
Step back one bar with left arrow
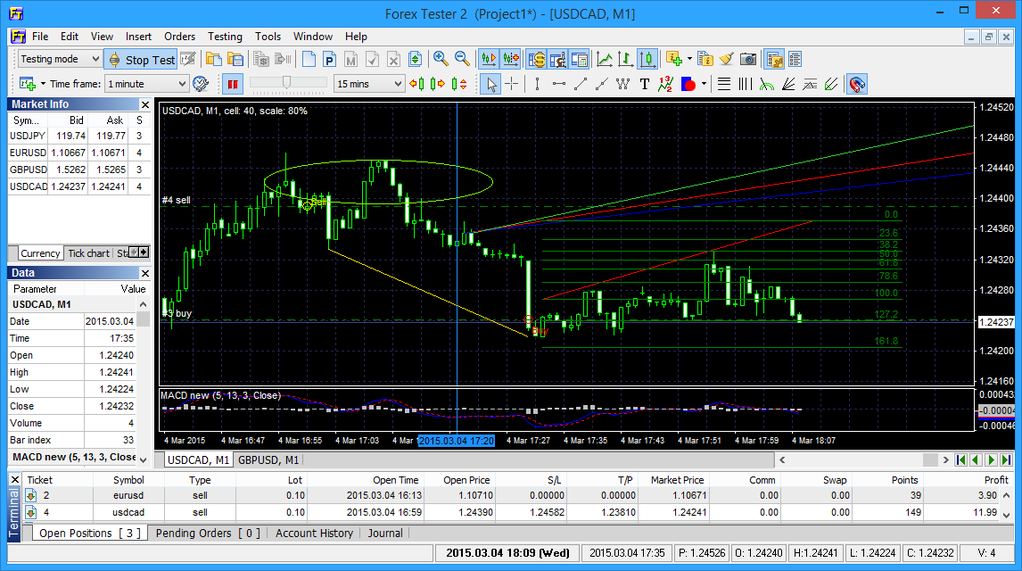click(416, 84)
